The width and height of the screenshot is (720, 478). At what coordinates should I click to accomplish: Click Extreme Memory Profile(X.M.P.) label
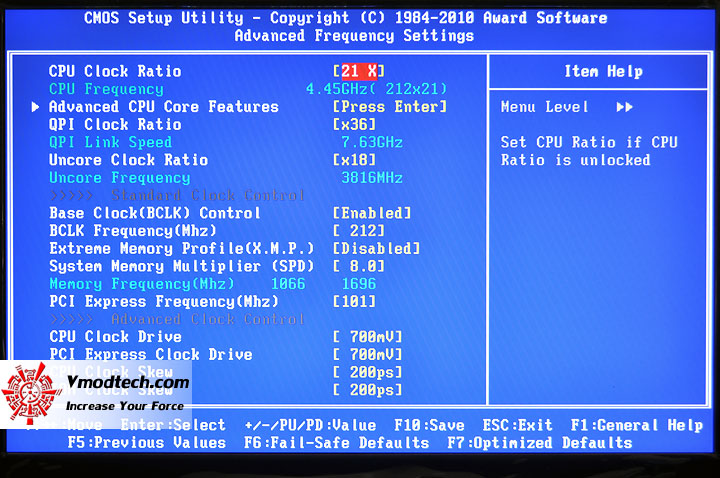point(181,248)
